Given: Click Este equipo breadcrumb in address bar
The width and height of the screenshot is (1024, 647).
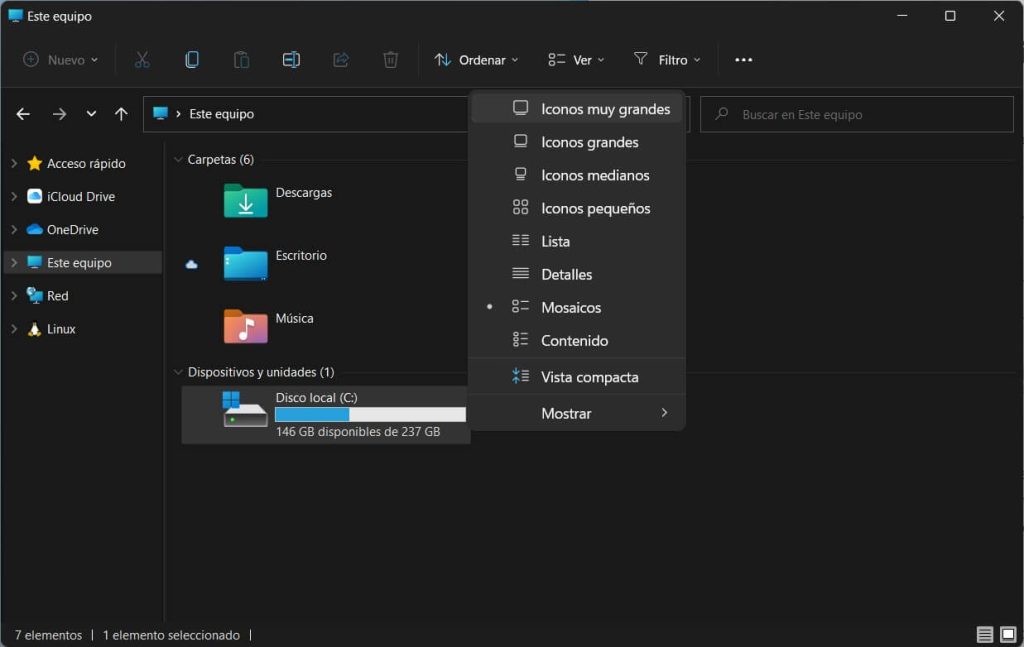Looking at the screenshot, I should tap(221, 114).
